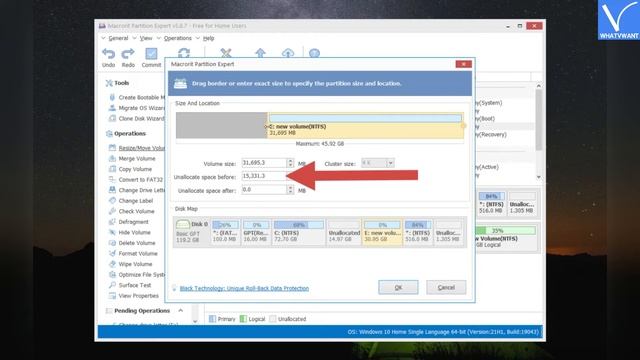Image resolution: width=640 pixels, height=360 pixels.
Task: Click the Cancel button
Action: tap(446, 287)
